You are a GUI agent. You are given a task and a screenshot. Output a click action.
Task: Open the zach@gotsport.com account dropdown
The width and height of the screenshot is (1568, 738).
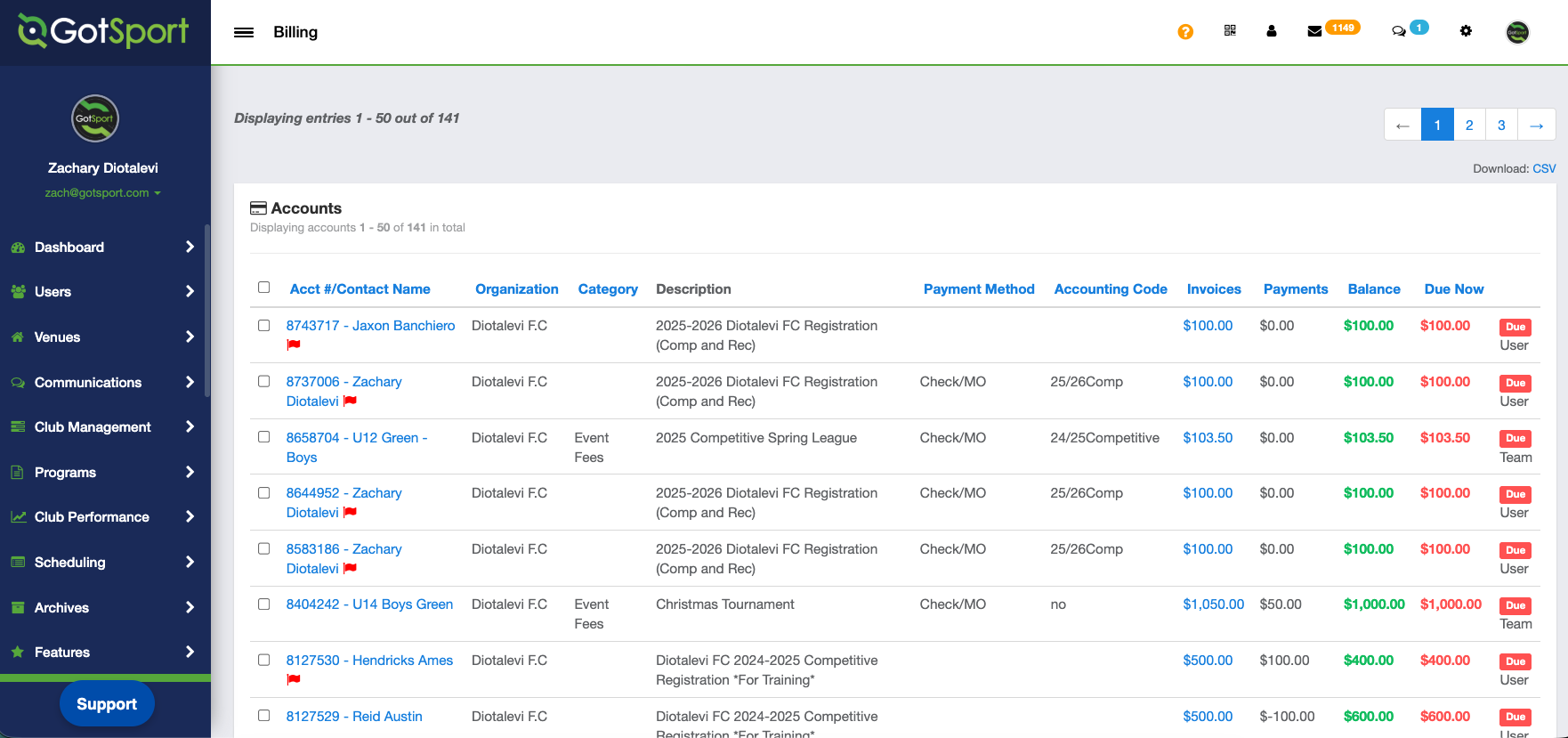click(102, 193)
